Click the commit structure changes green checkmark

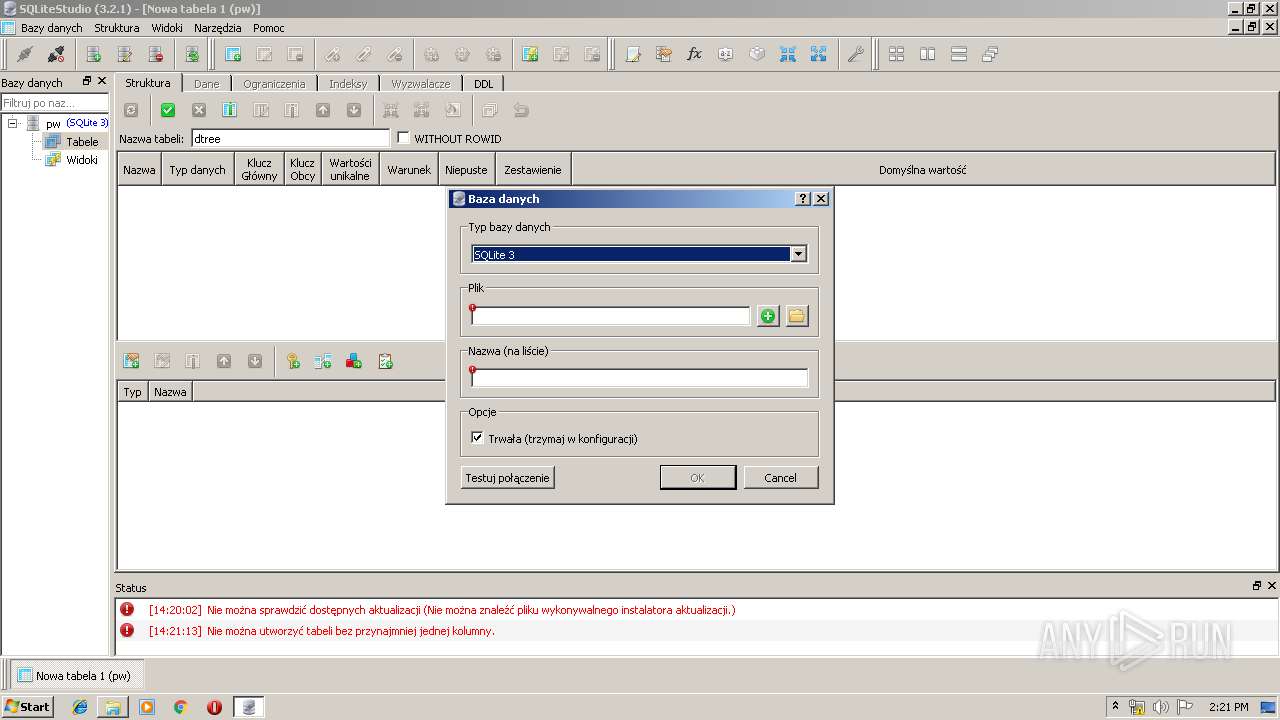click(x=168, y=111)
